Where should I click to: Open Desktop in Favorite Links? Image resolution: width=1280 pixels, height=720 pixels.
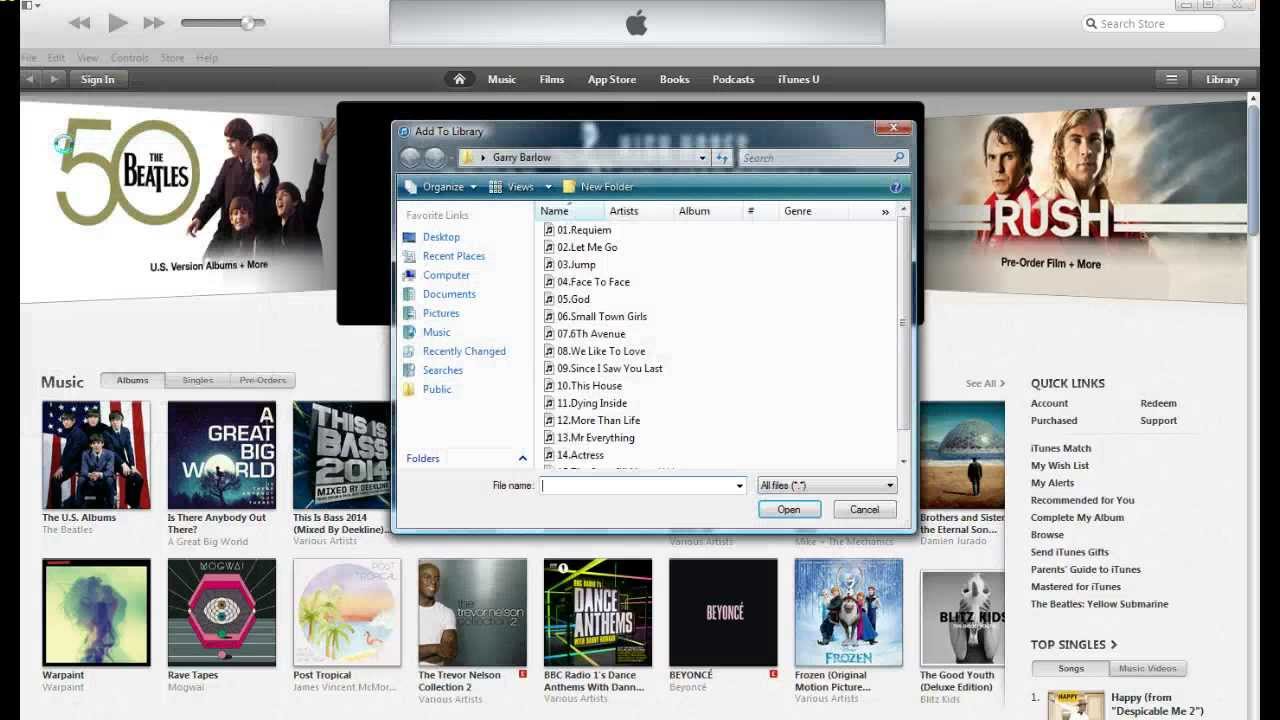pos(441,237)
